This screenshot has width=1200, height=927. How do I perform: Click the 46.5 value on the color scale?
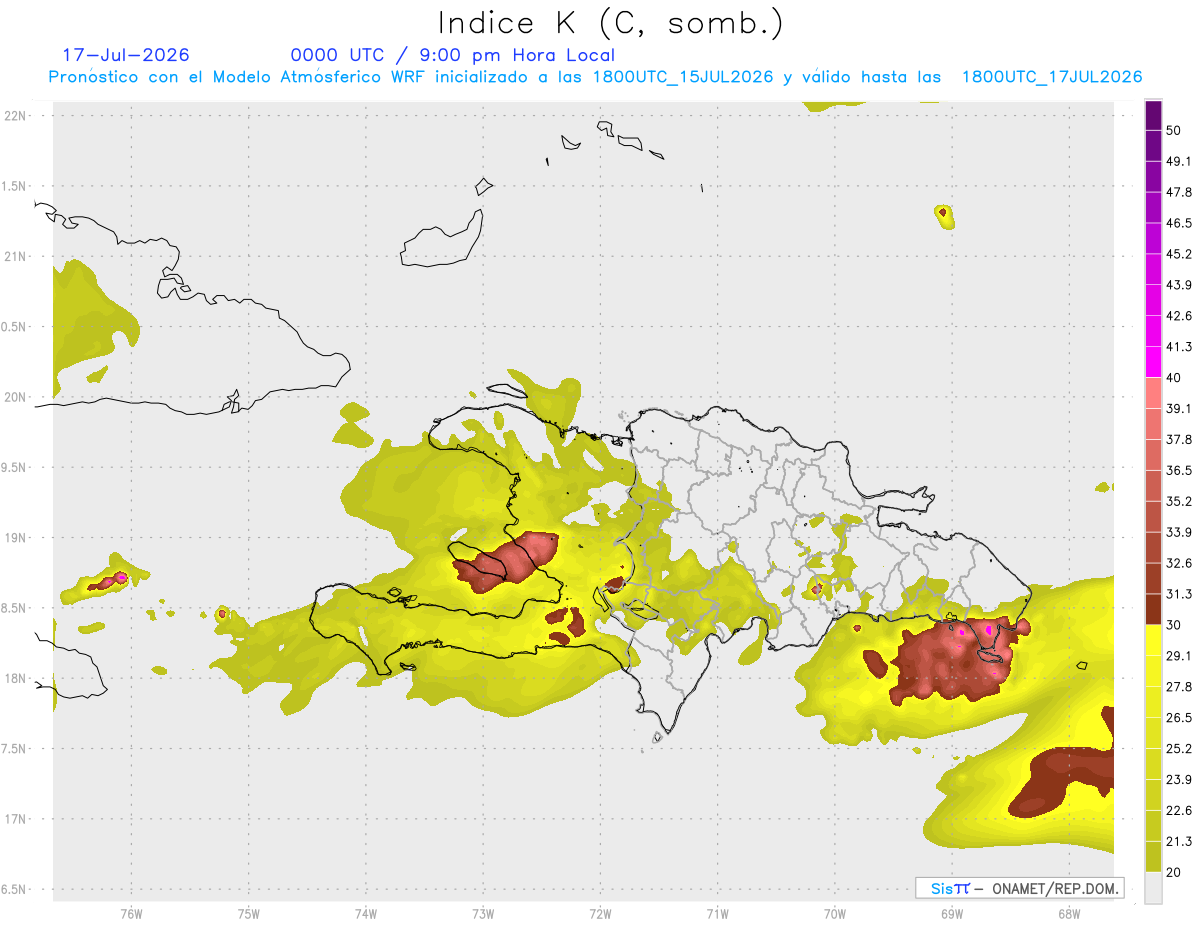tap(1179, 223)
